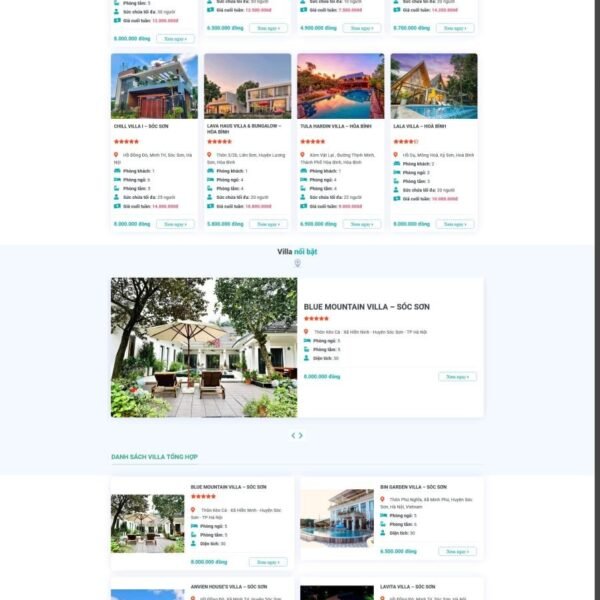The height and width of the screenshot is (600, 600).
Task: Click the capacity person icon in Lala Villa card
Action: [396, 190]
